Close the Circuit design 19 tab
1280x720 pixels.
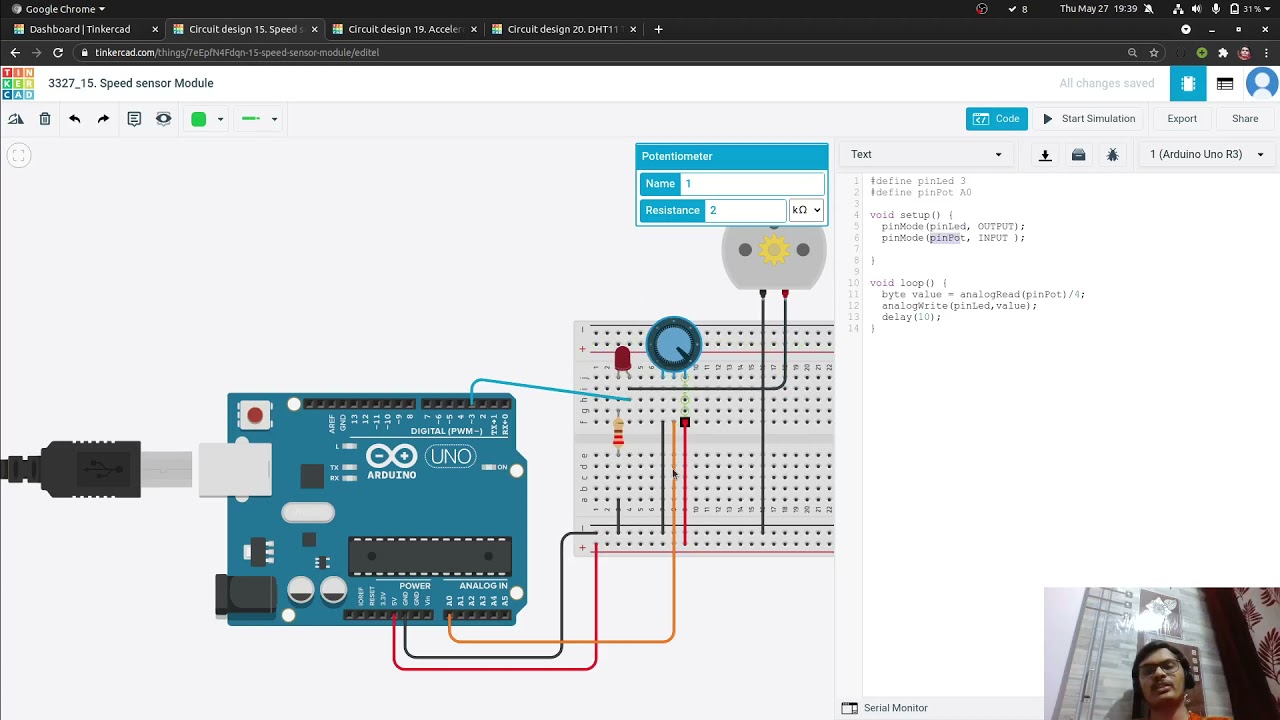point(474,30)
